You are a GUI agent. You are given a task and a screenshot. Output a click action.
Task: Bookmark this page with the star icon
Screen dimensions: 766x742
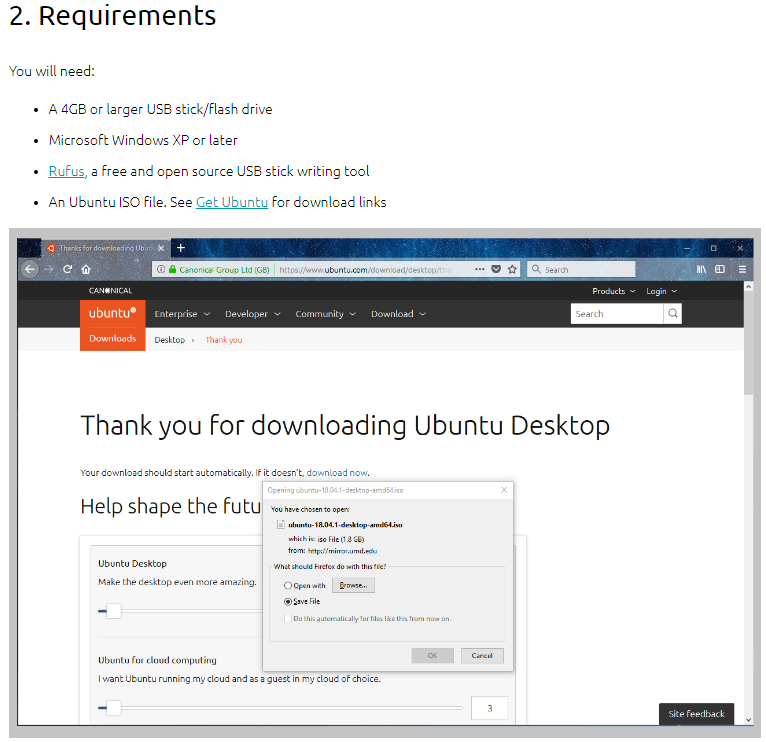pyautogui.click(x=512, y=269)
